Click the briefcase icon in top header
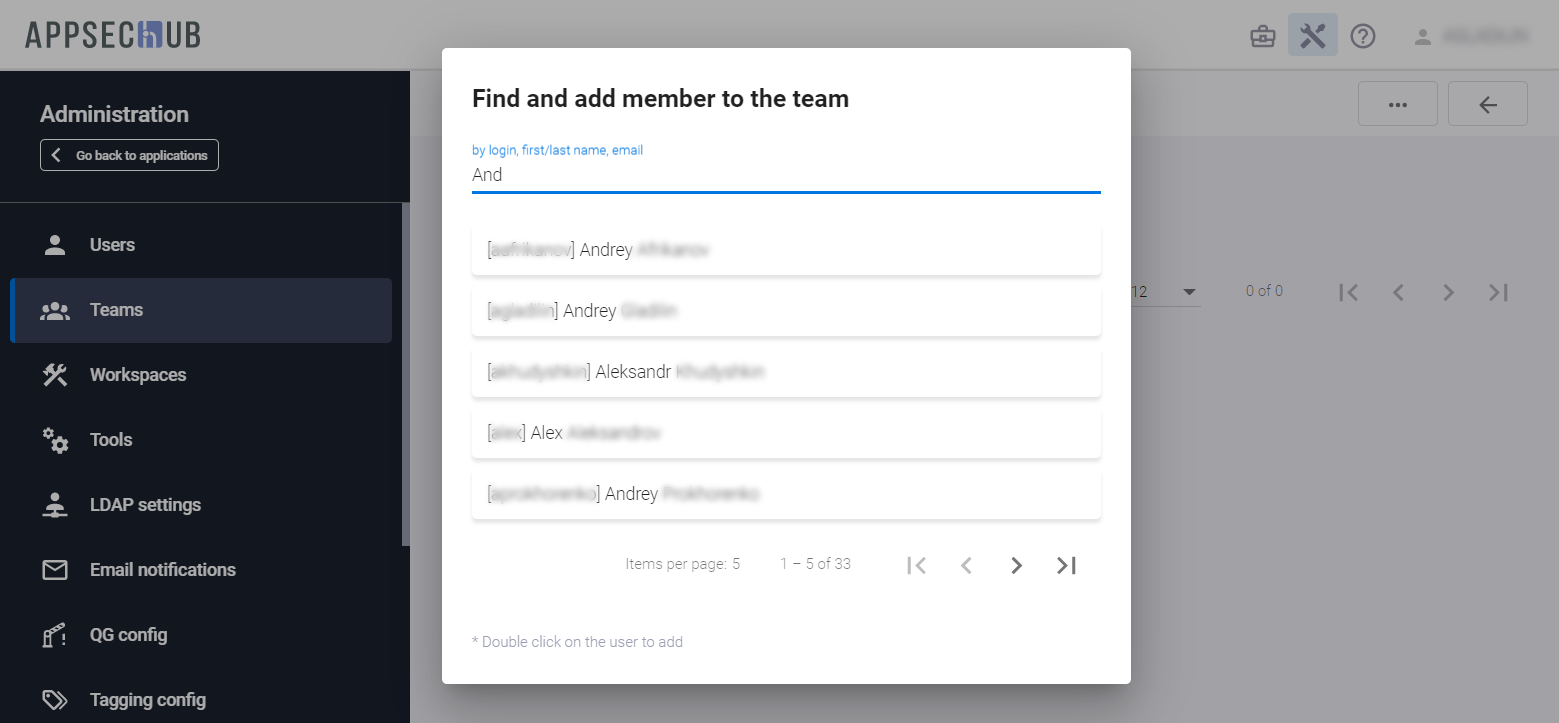 tap(1263, 37)
